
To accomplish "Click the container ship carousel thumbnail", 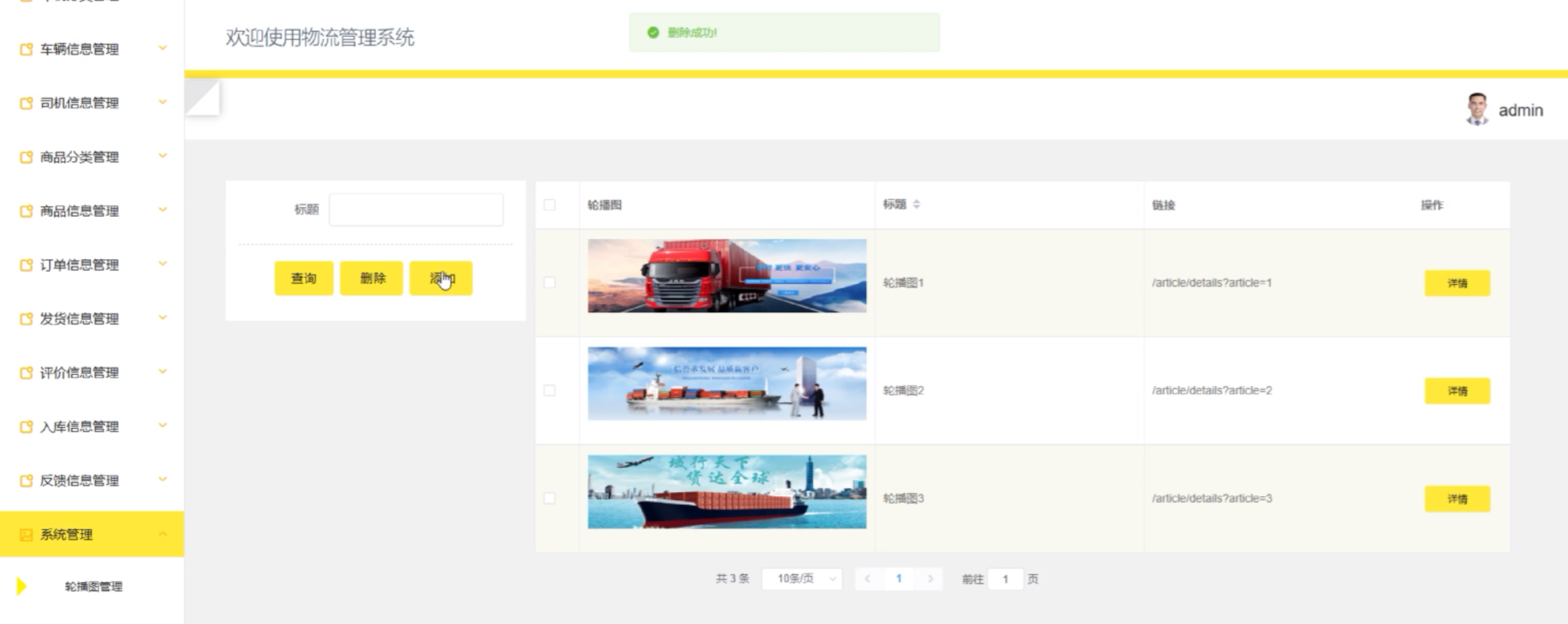I will pos(727,492).
